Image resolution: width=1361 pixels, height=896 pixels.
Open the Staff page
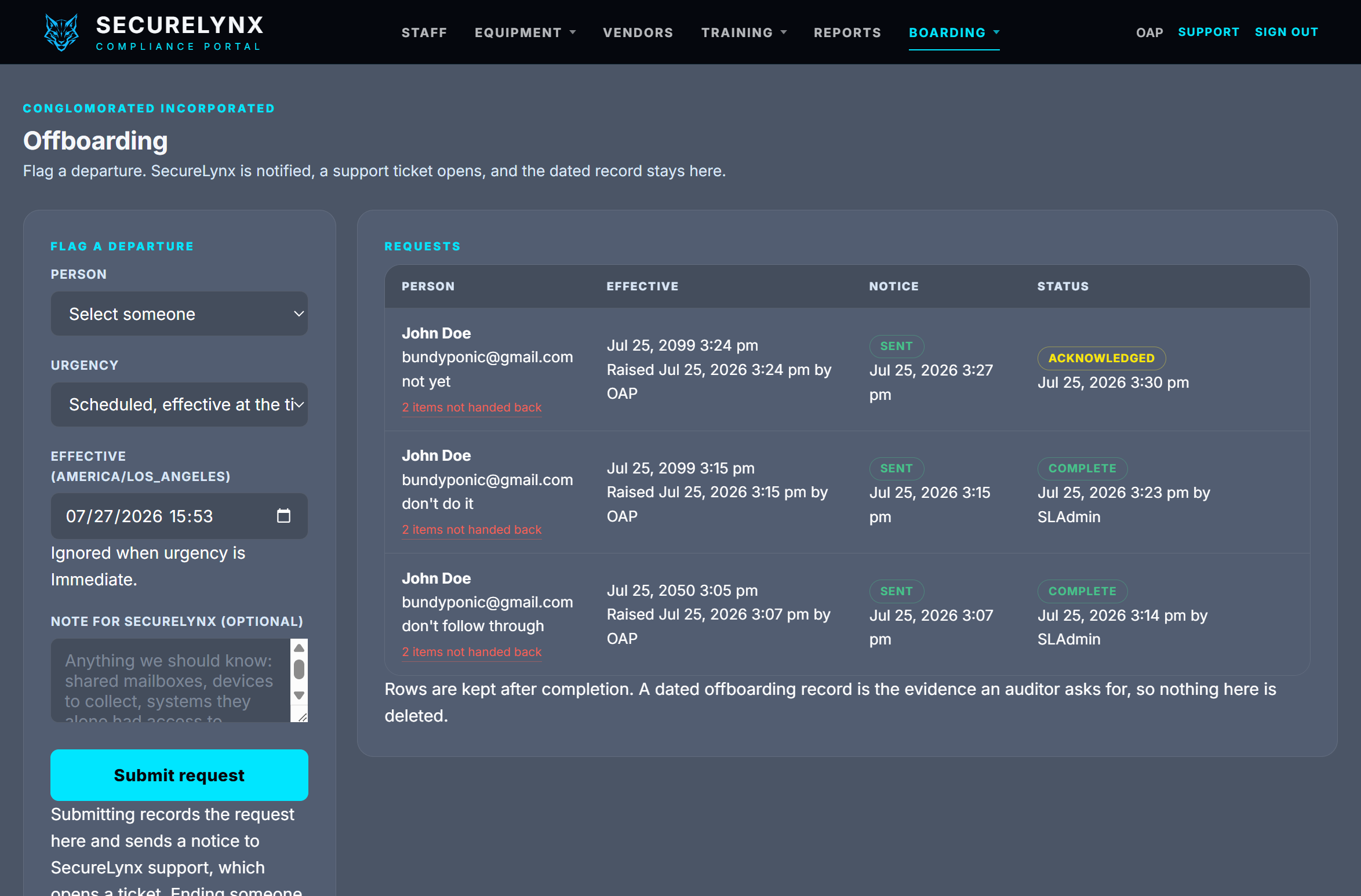click(x=424, y=32)
